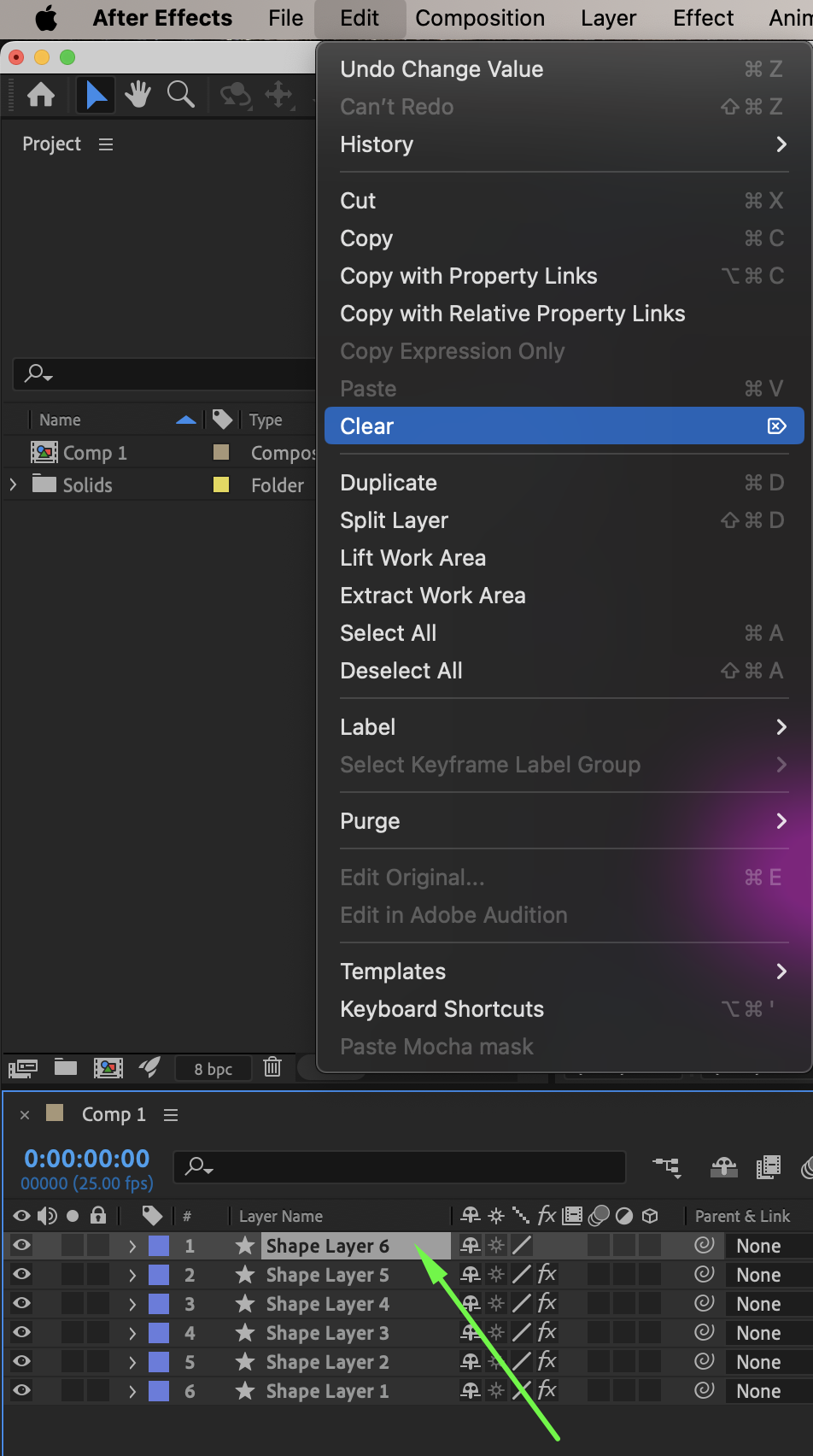The height and width of the screenshot is (1456, 813).
Task: Toggle the 3D layer box for Shape Layer 6
Action: (x=650, y=1246)
